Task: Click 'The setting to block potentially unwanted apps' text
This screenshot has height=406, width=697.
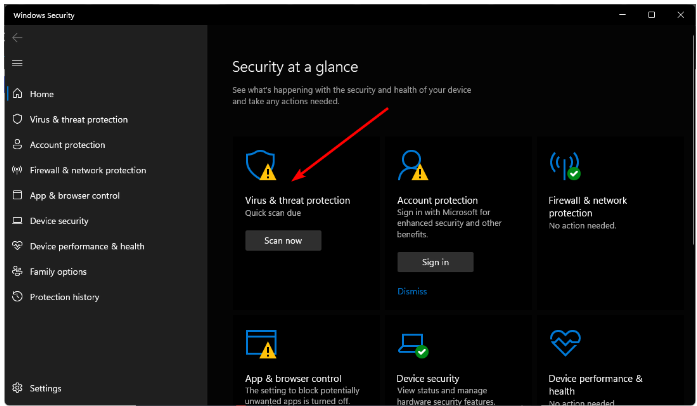Action: (x=302, y=396)
